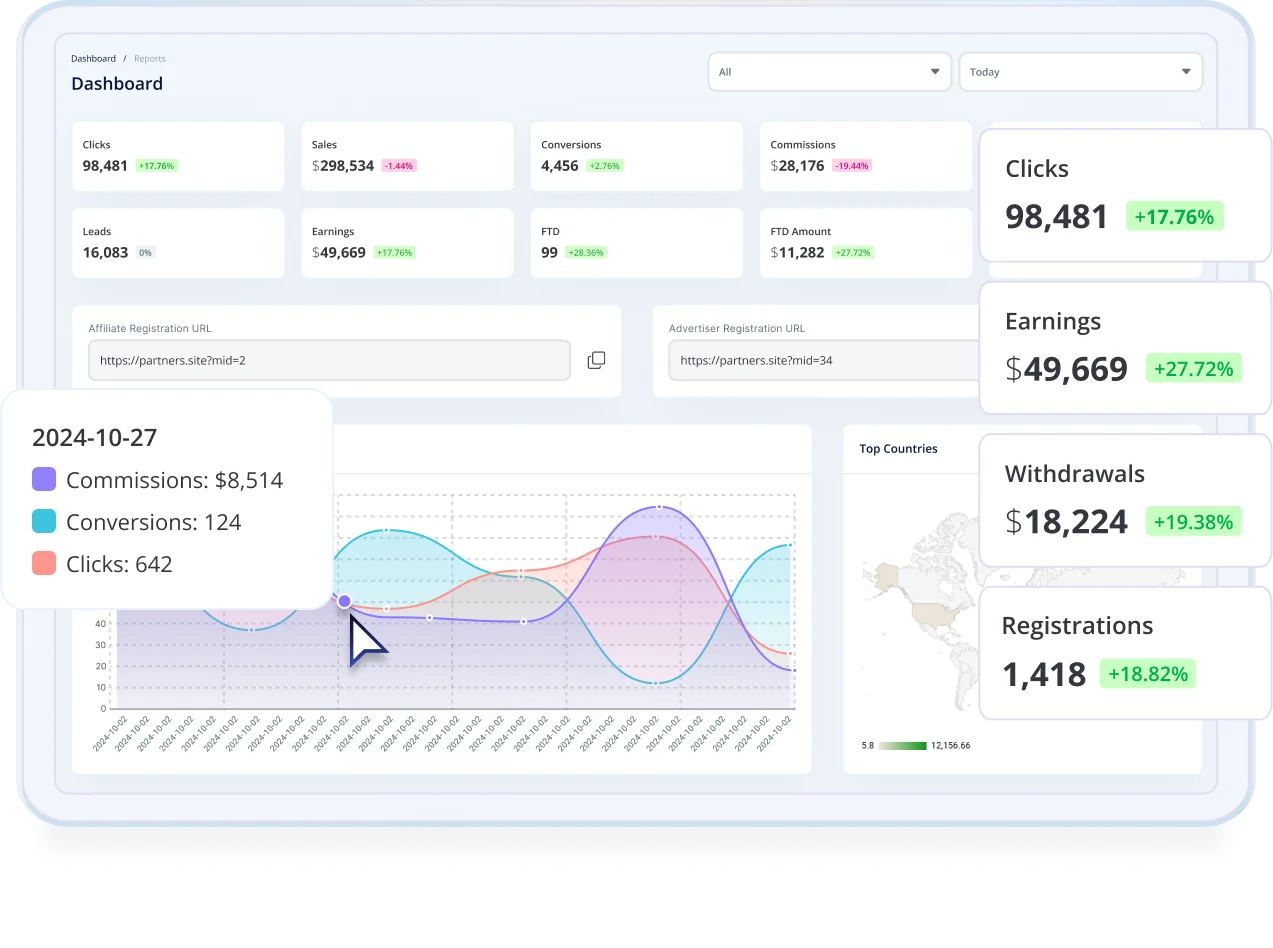
Task: Open the "All" filter dropdown
Action: [x=828, y=71]
